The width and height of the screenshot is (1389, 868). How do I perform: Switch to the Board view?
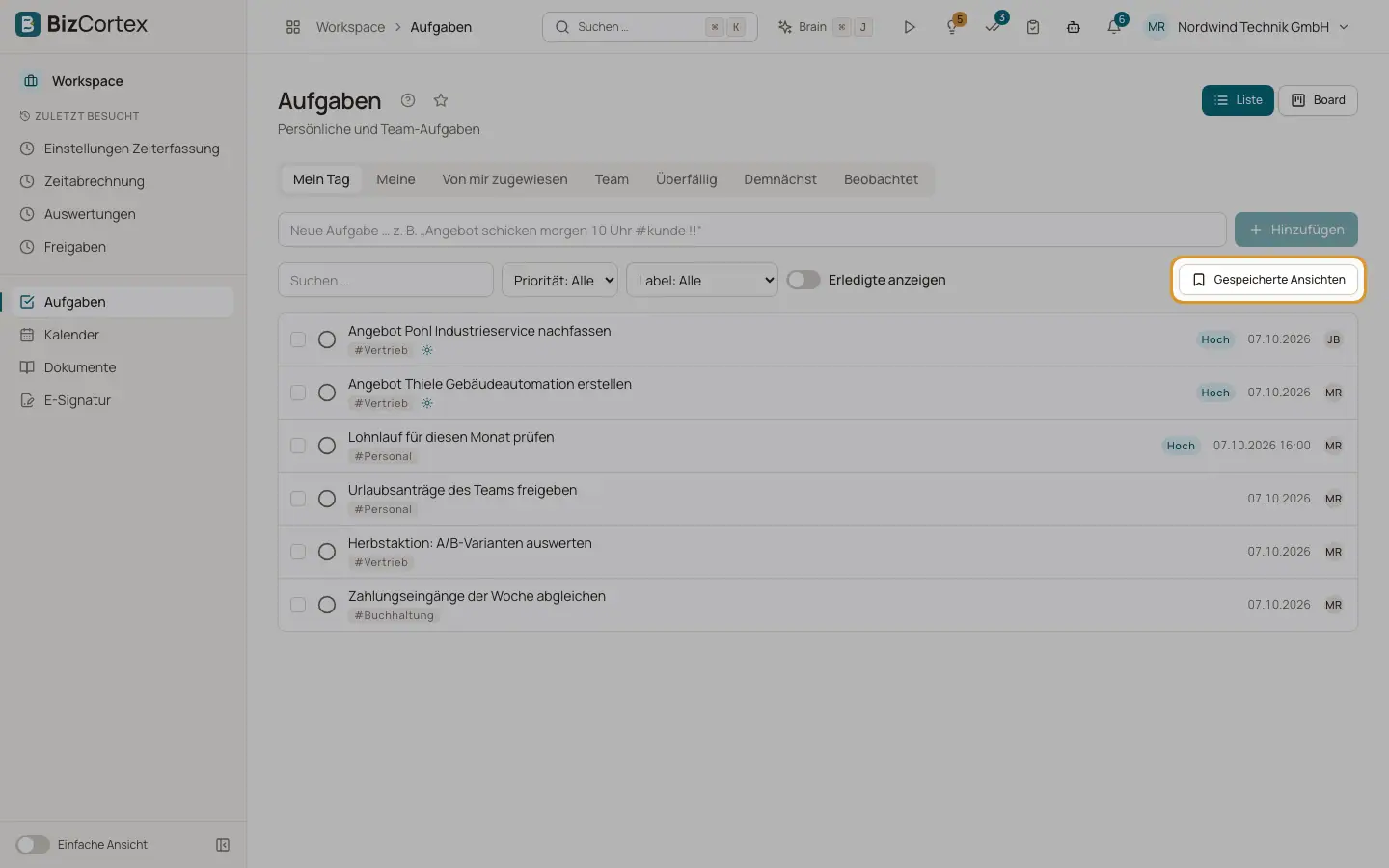click(1319, 100)
